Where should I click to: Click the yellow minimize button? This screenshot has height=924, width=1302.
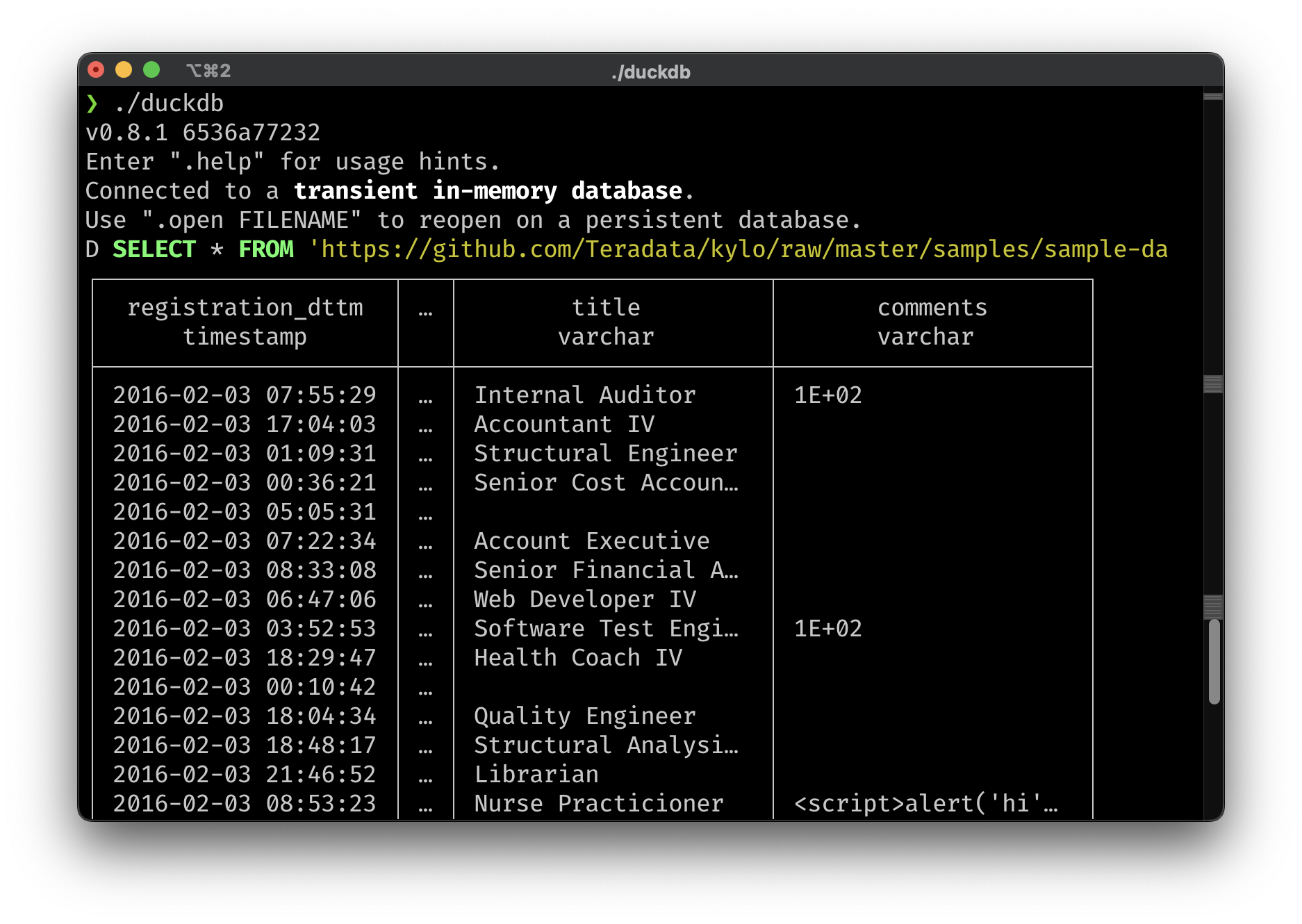124,69
